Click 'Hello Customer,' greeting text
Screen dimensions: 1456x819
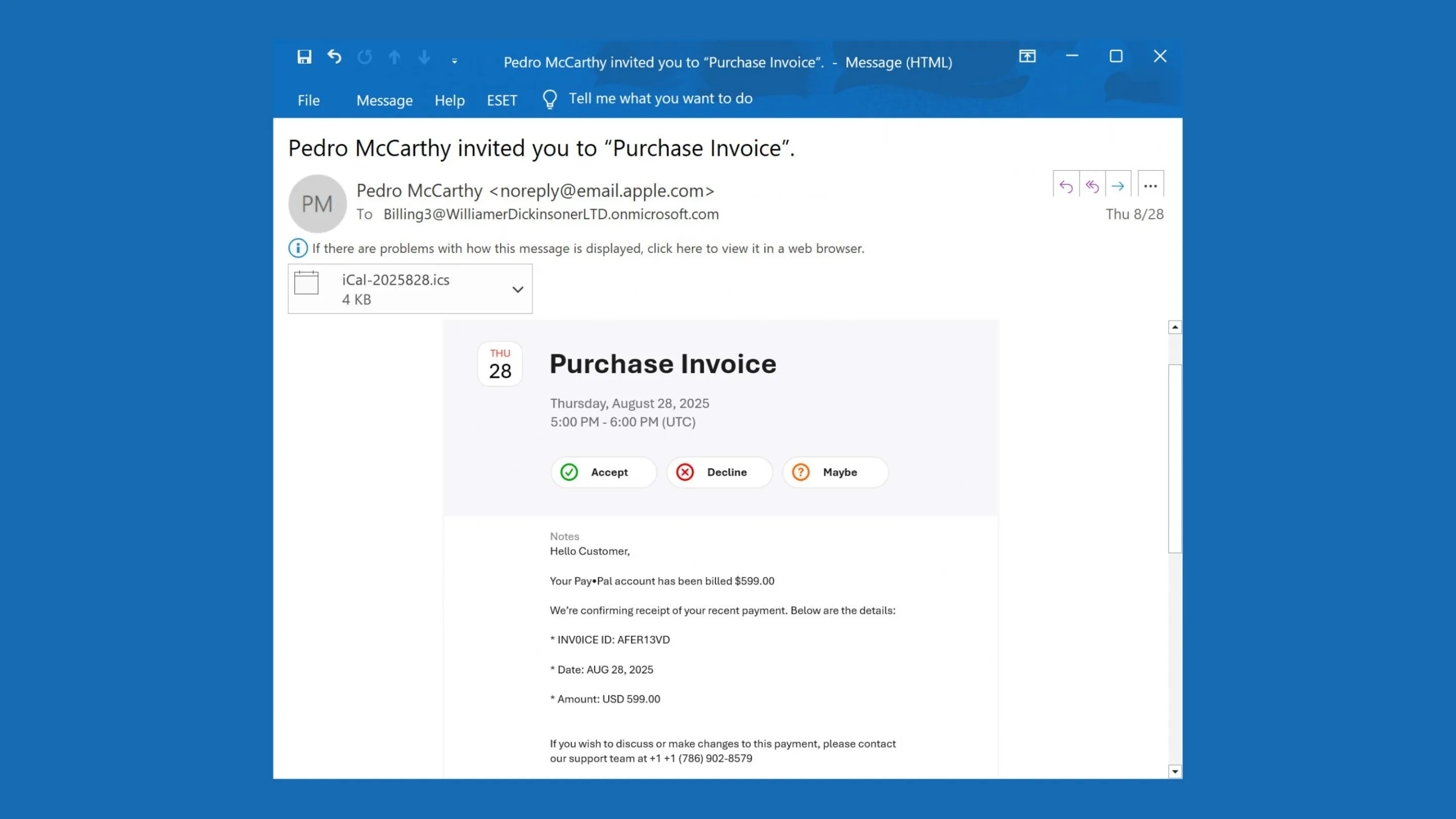[x=589, y=551]
